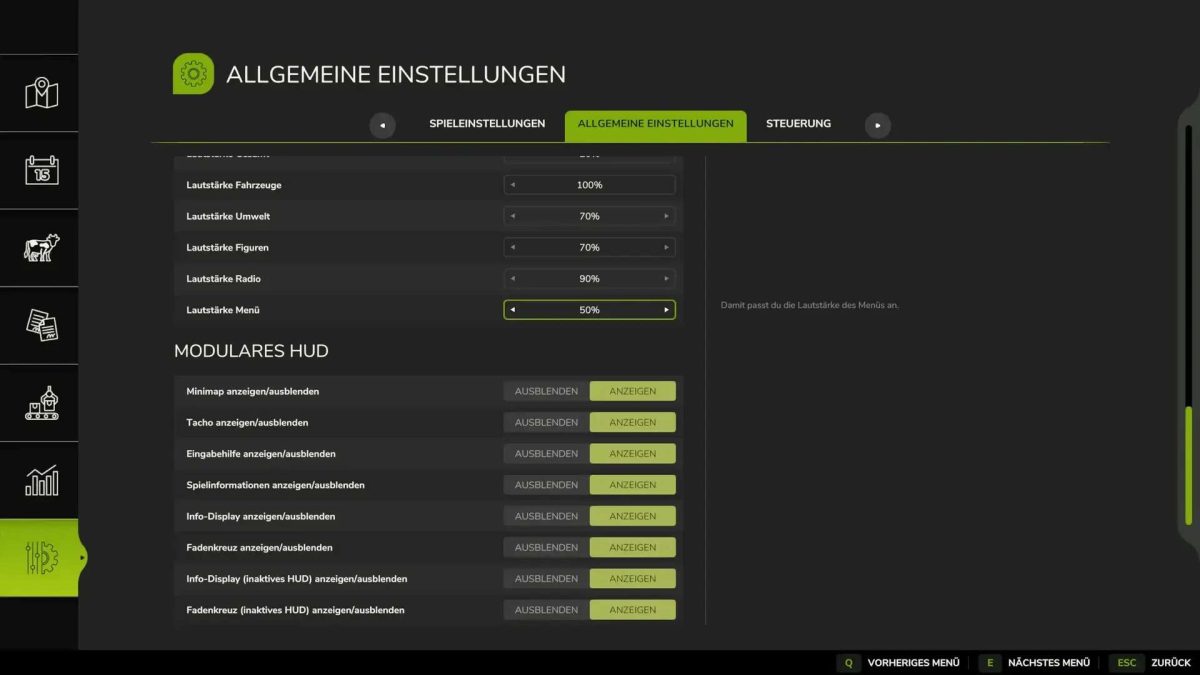1200x675 pixels.
Task: Open the map view from the sidebar
Action: point(39,94)
